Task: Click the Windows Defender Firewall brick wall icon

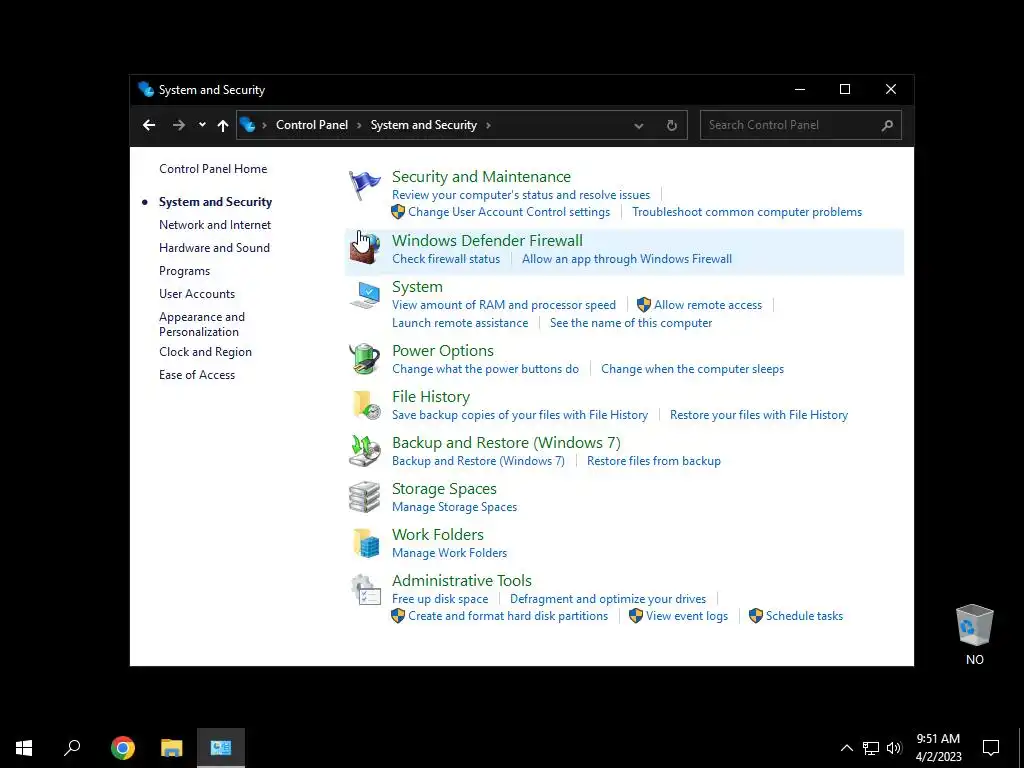Action: [364, 249]
